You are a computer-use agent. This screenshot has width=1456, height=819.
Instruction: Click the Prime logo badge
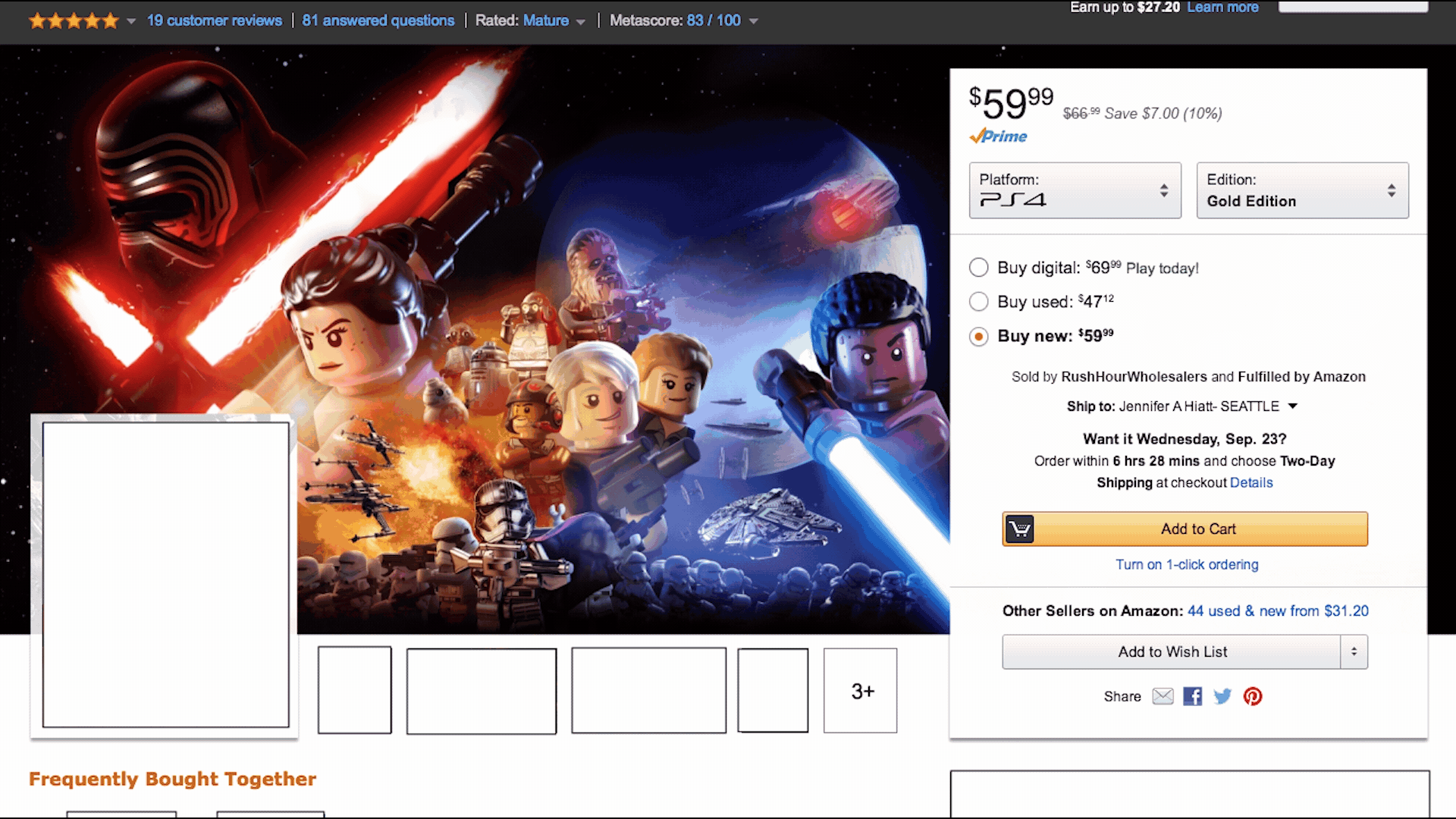point(998,136)
